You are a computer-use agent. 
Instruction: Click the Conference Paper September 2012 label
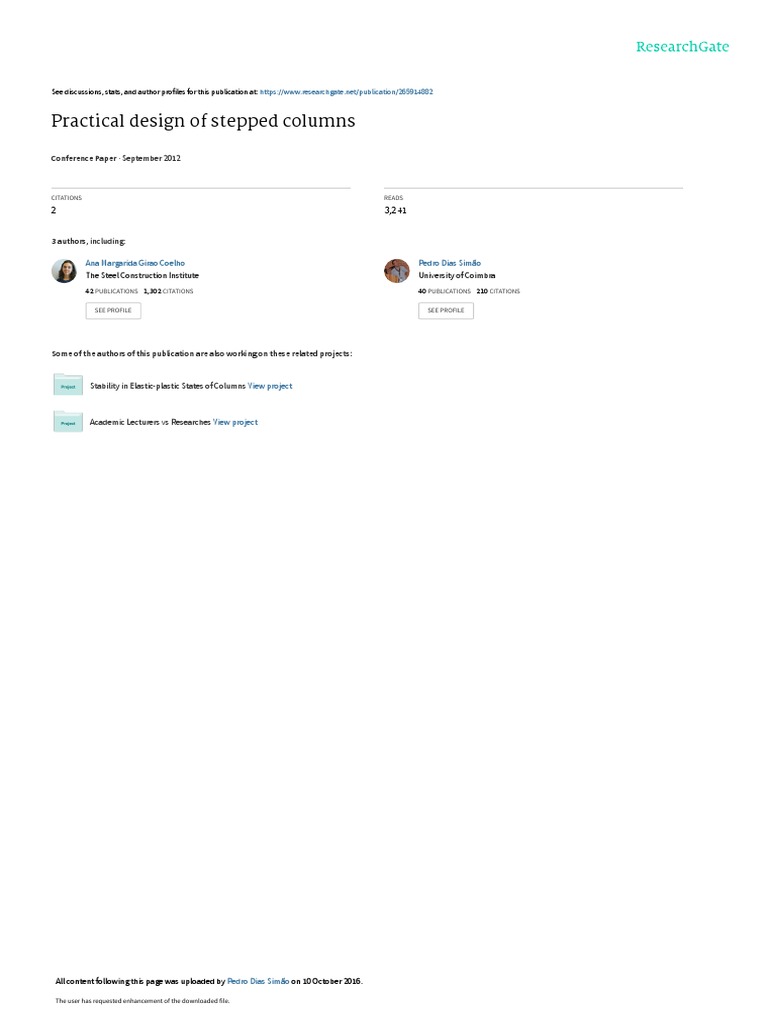point(116,158)
